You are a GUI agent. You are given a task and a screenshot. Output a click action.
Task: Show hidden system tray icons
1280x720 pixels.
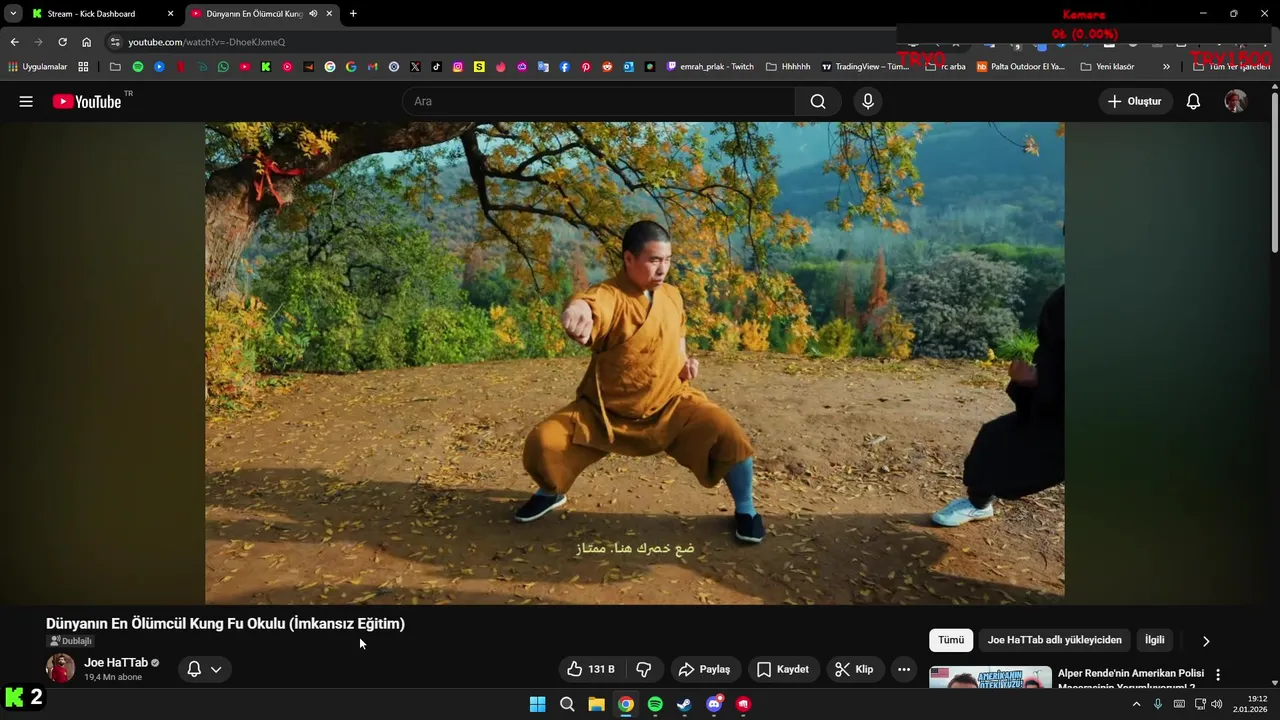(x=1136, y=704)
